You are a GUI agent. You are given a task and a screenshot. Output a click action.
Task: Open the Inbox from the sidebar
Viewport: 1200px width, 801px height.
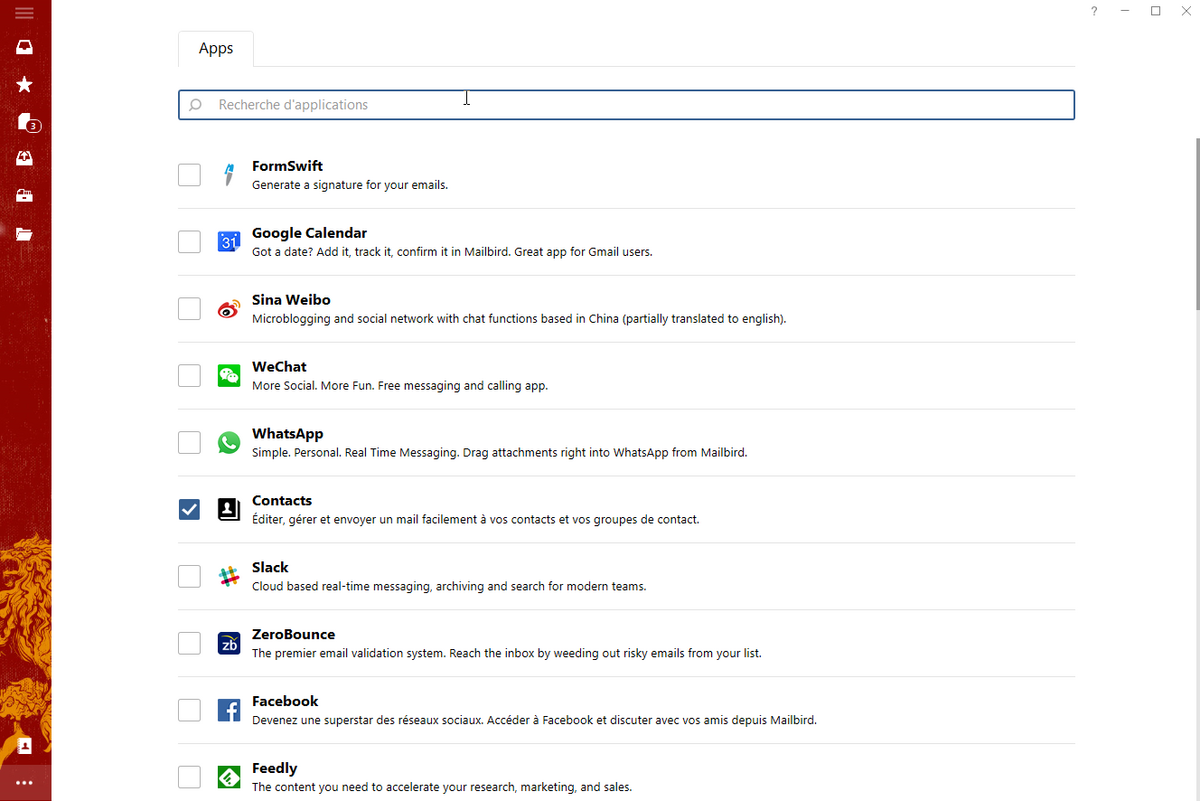tap(25, 47)
